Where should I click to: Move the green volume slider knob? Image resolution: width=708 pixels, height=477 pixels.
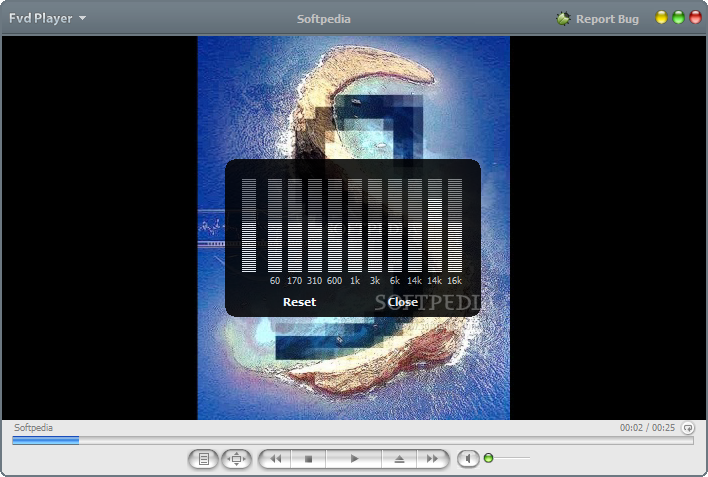488,458
